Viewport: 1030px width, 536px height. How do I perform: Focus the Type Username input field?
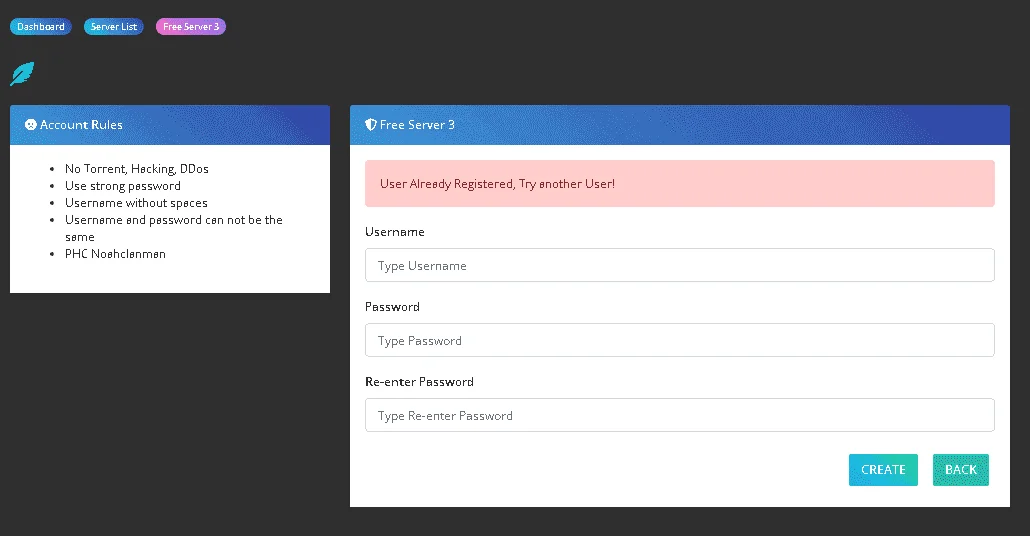[x=680, y=265]
